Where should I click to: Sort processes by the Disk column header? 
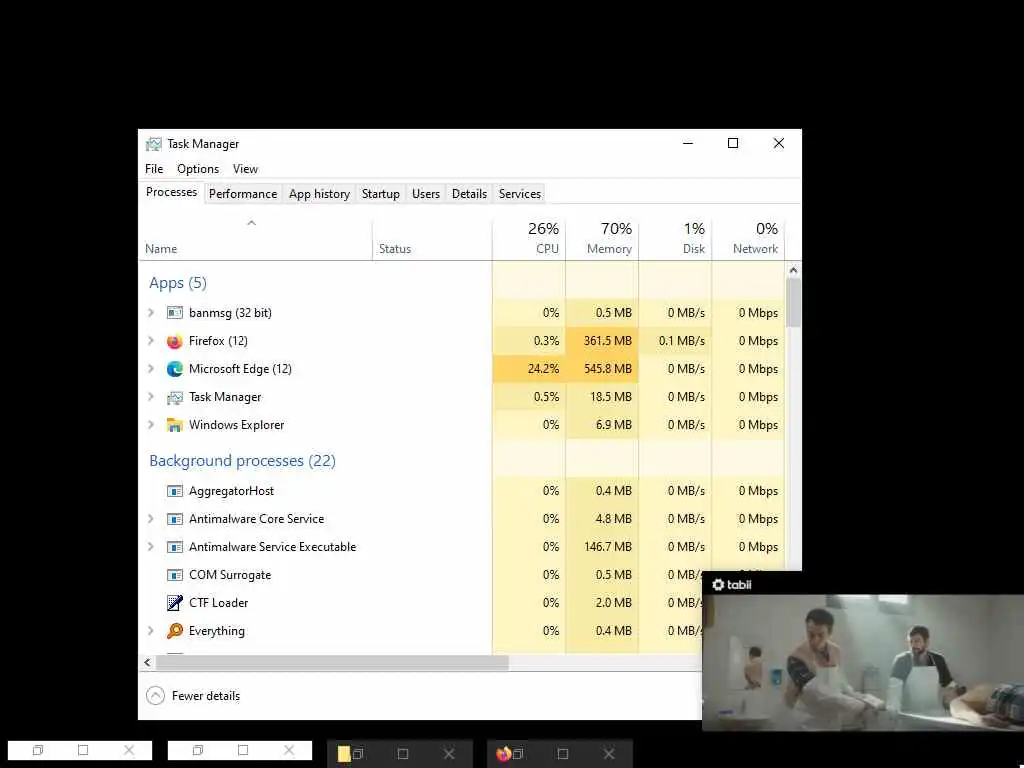[675, 239]
